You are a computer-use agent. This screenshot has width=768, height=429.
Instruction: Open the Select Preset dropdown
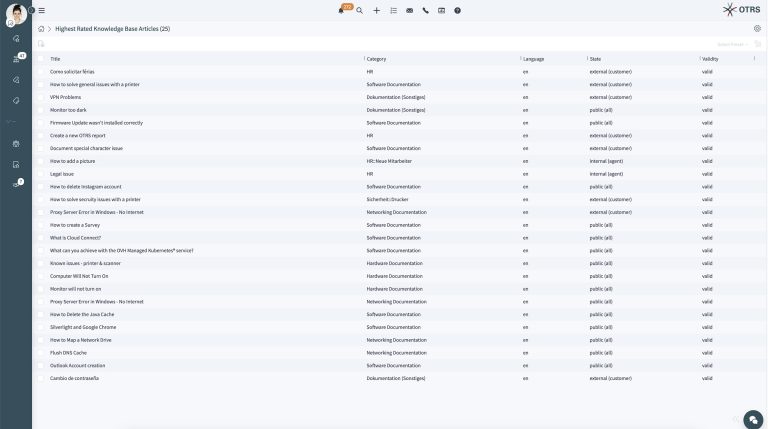731,44
